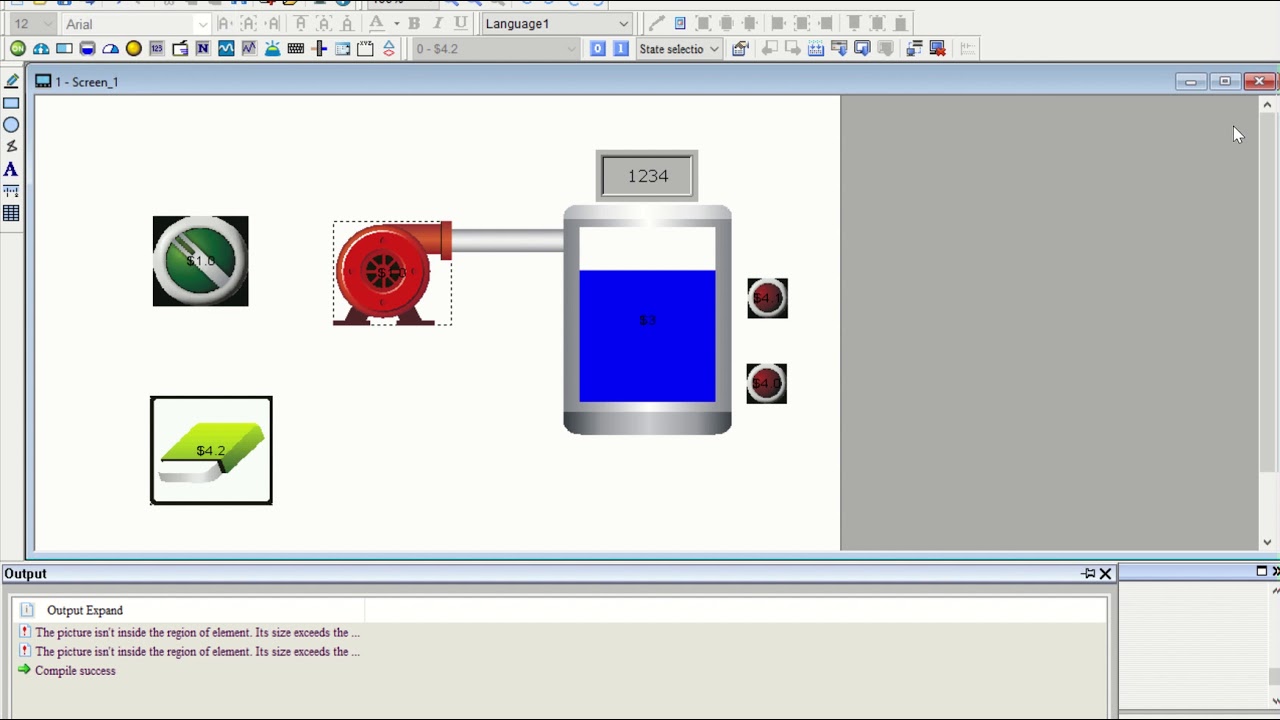This screenshot has width=1280, height=720.
Task: Select the scale ruler drawing tool
Action: (x=11, y=191)
